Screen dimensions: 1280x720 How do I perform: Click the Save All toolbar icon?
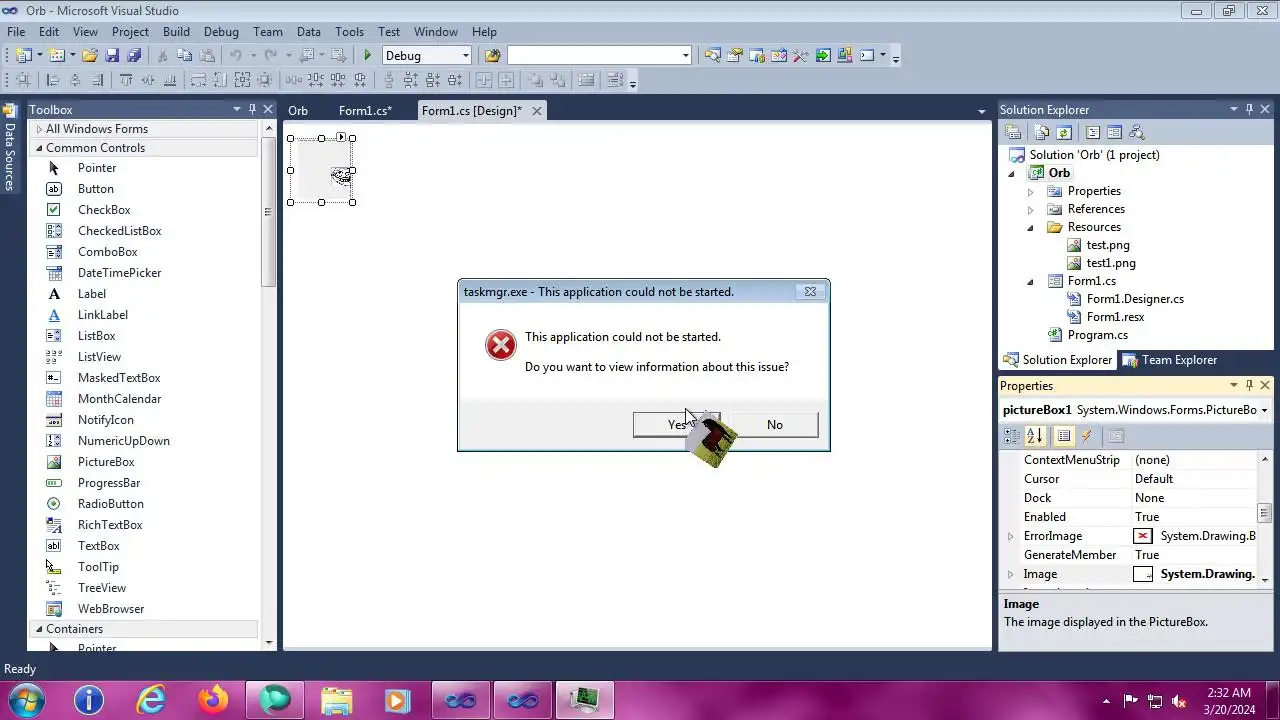[134, 56]
